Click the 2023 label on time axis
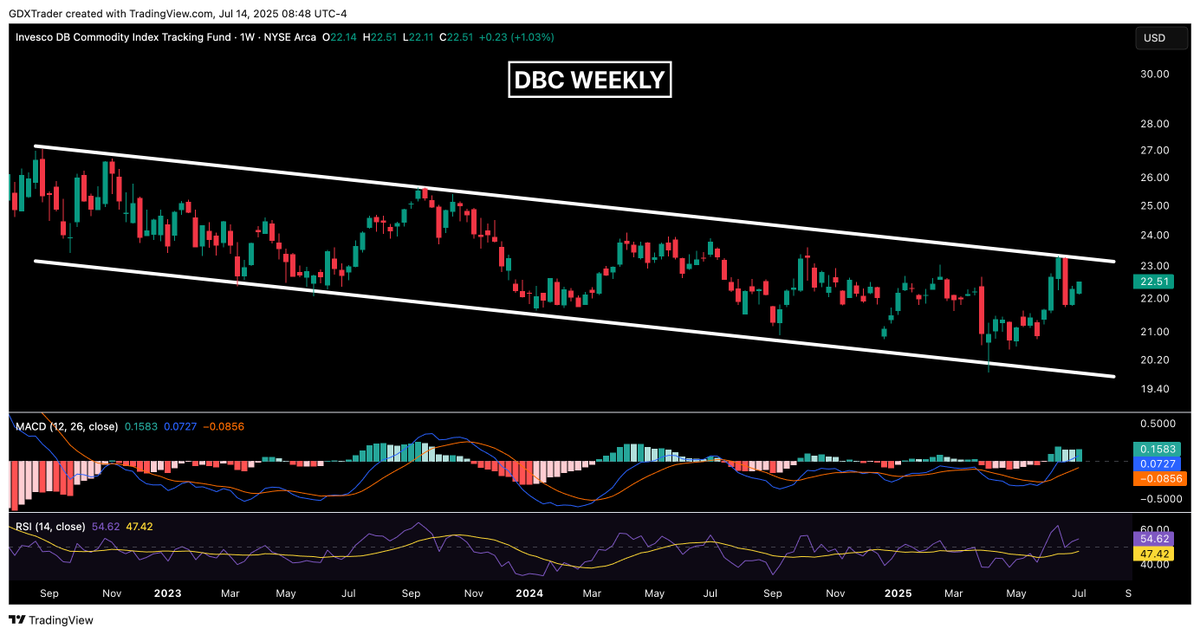 (x=167, y=593)
